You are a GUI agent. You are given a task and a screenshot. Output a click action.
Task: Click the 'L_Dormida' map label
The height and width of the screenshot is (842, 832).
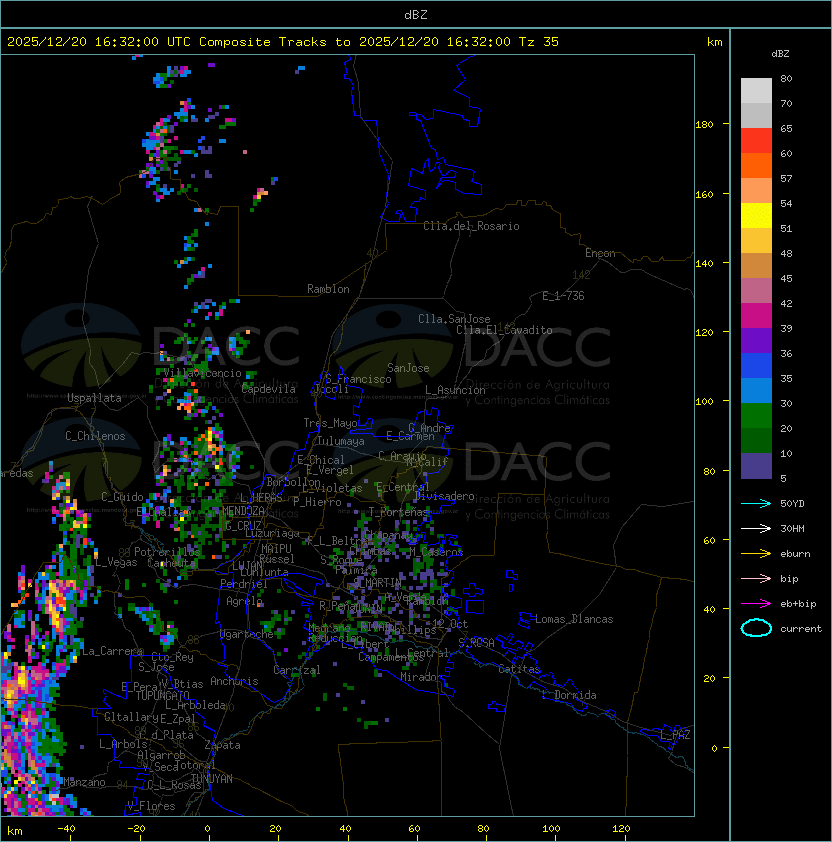pyautogui.click(x=569, y=695)
